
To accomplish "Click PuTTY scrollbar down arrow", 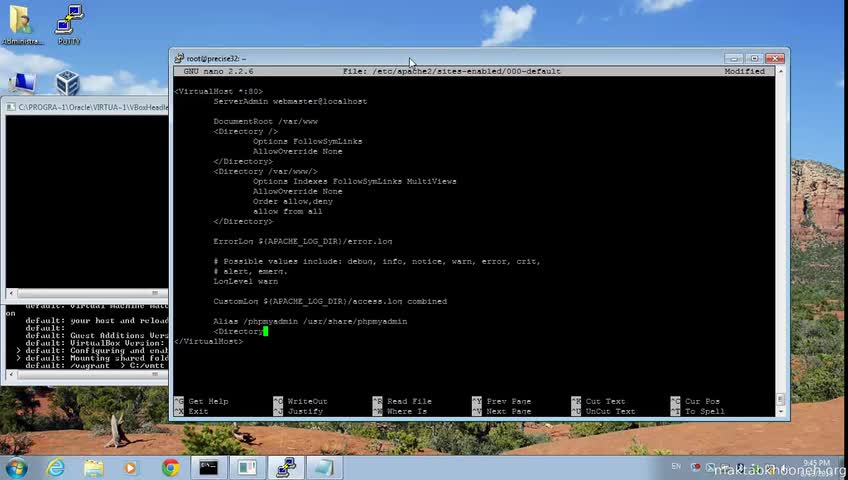I will click(x=780, y=412).
